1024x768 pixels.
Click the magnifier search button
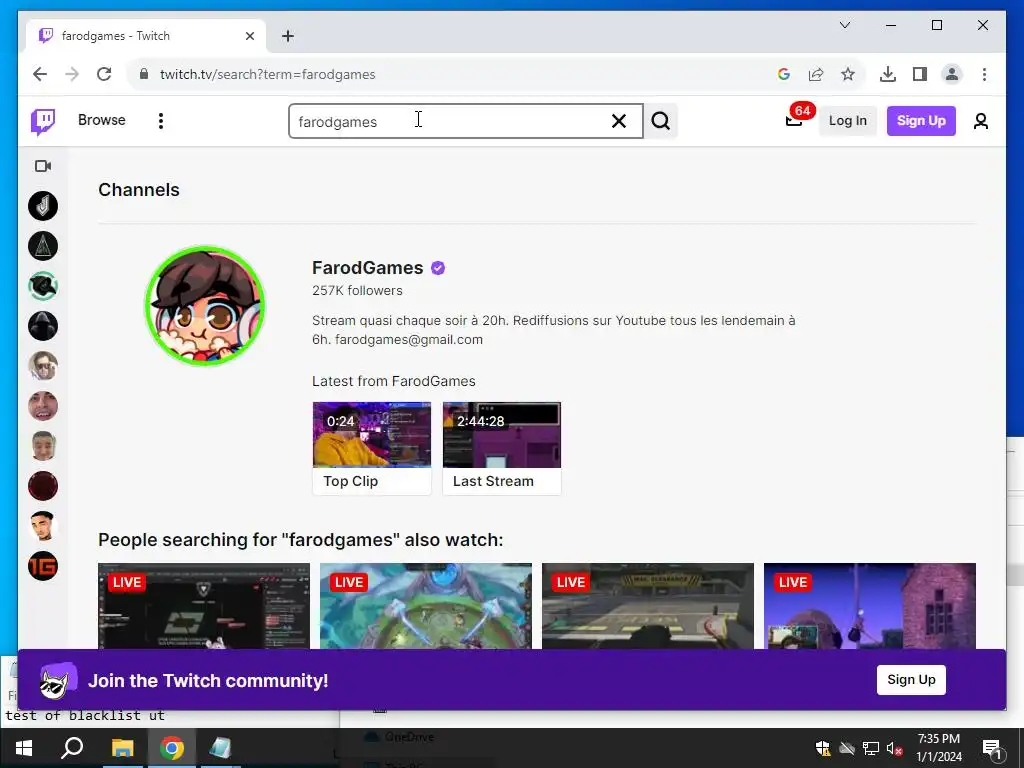(661, 121)
